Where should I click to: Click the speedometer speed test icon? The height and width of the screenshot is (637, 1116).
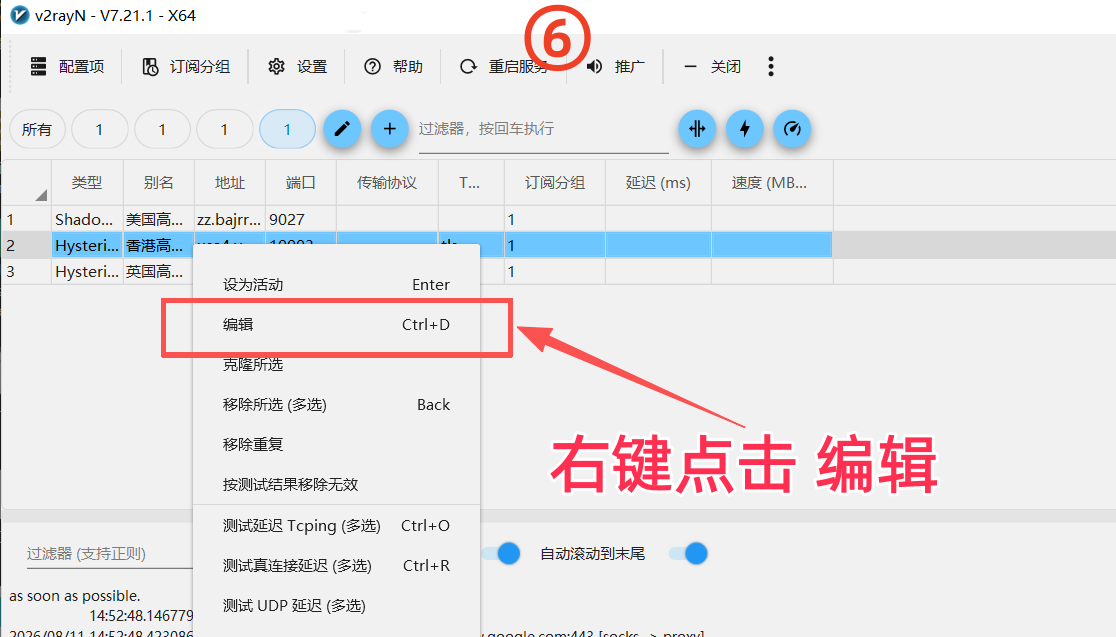[792, 129]
